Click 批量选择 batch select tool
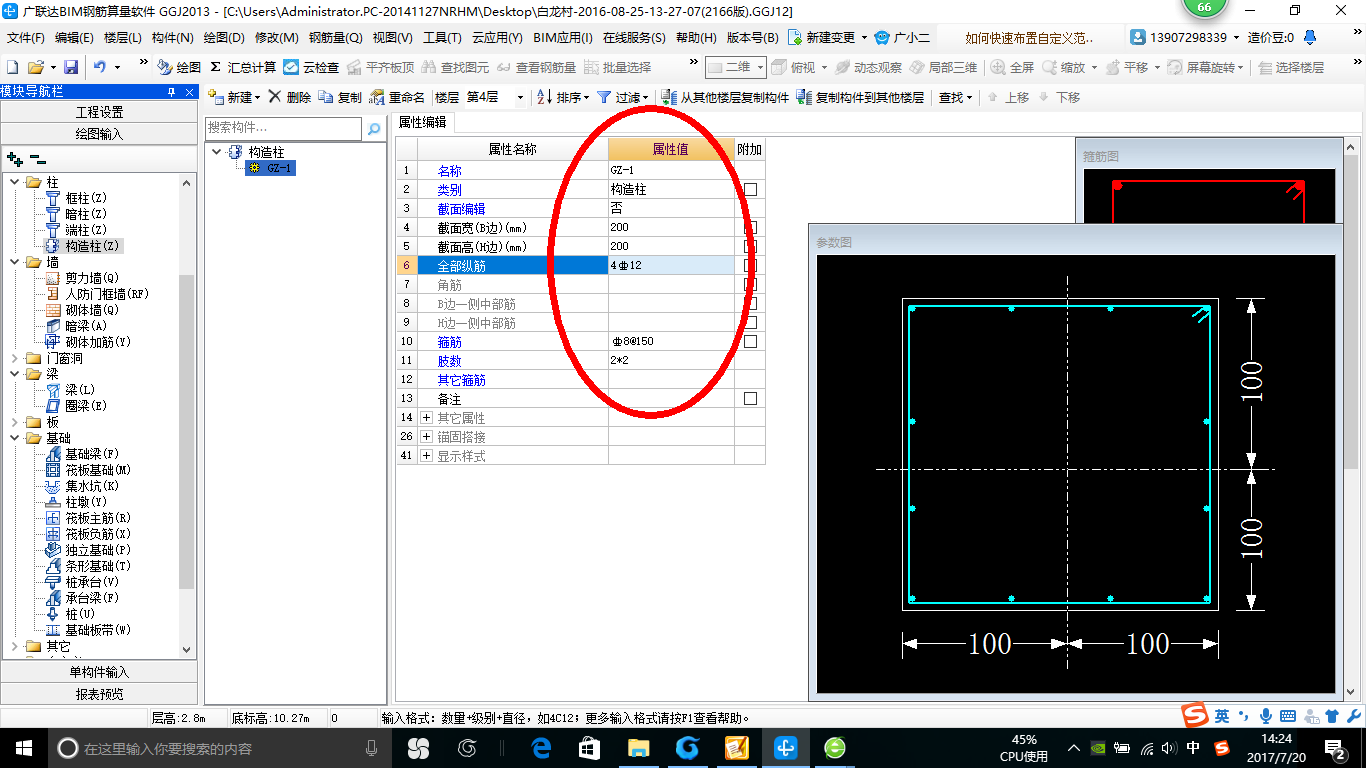 (x=617, y=67)
